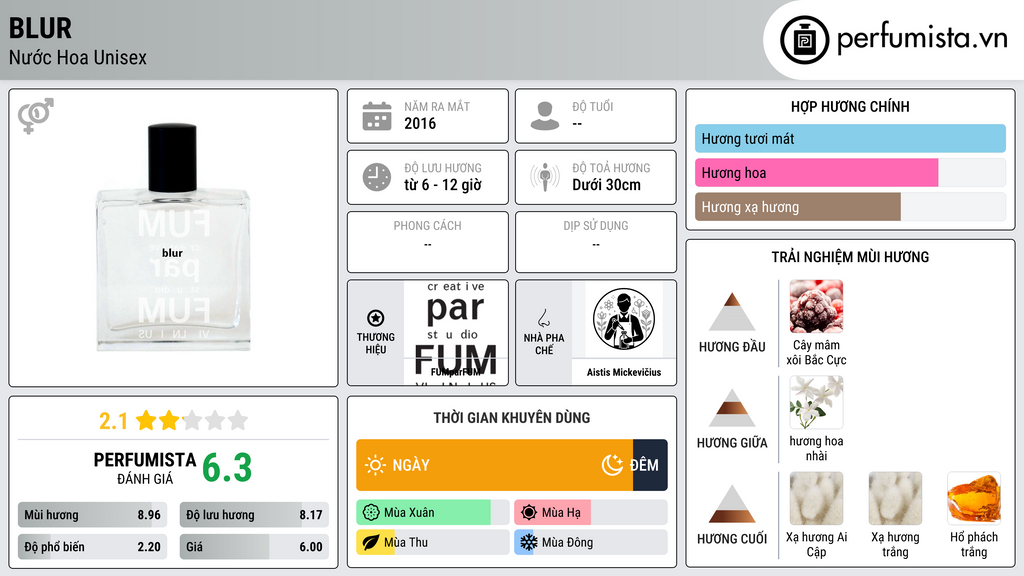The image size is (1024, 576).
Task: Click the middle notes pyramid icon Hương giữa
Action: tap(732, 408)
